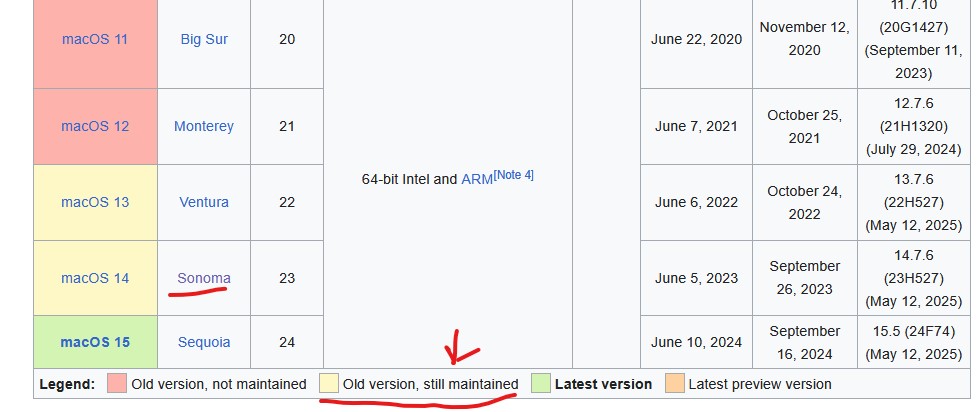
Task: Open the Big Sur article link
Action: [x=204, y=39]
